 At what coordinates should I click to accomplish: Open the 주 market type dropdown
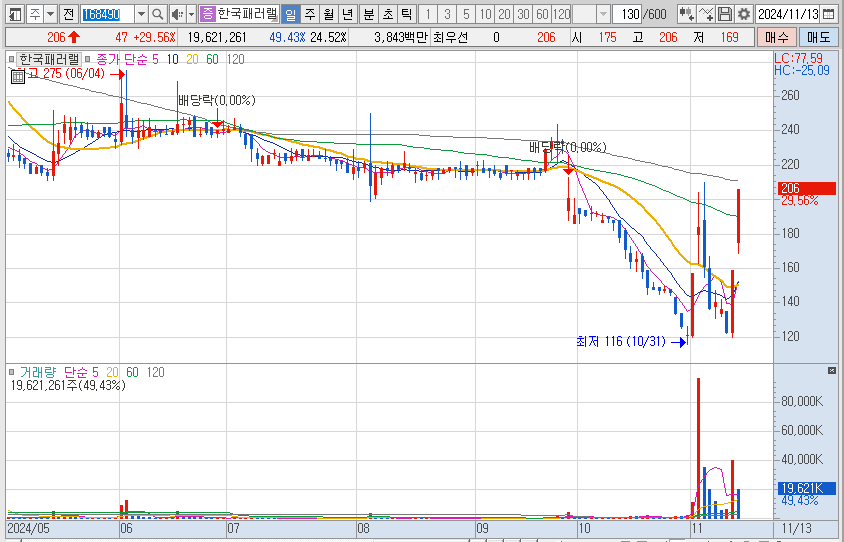[x=50, y=14]
